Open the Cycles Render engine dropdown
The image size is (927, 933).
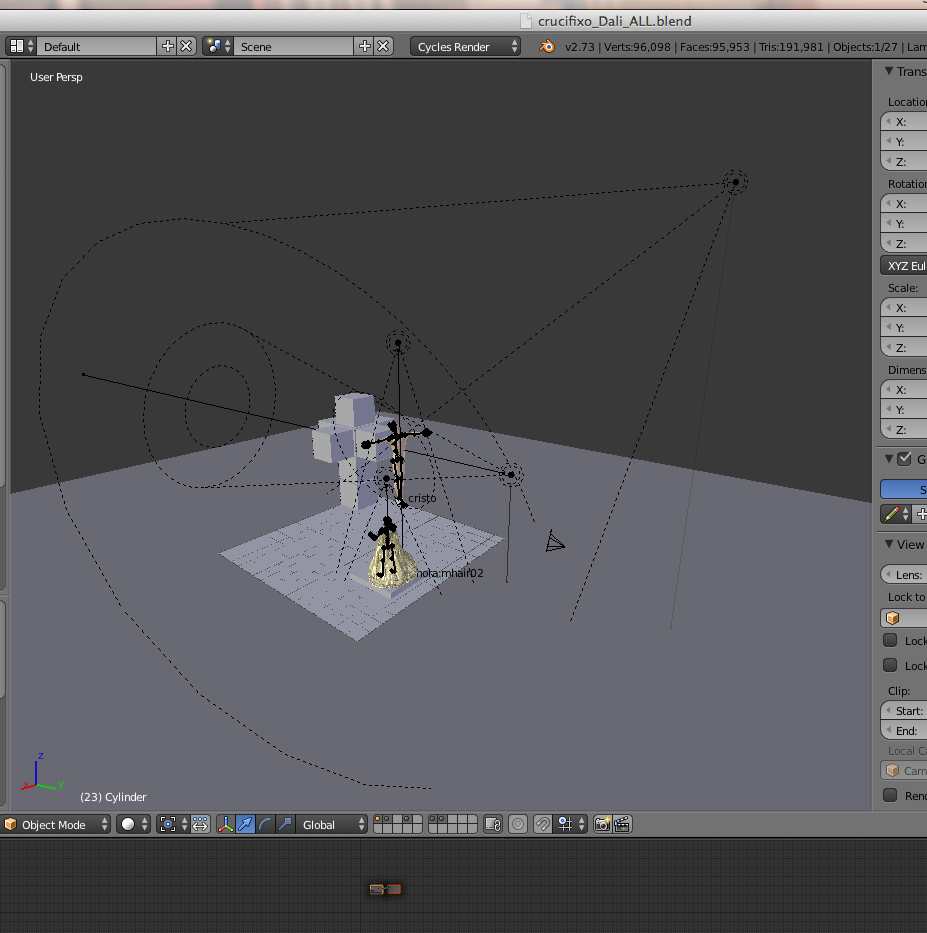pyautogui.click(x=465, y=47)
